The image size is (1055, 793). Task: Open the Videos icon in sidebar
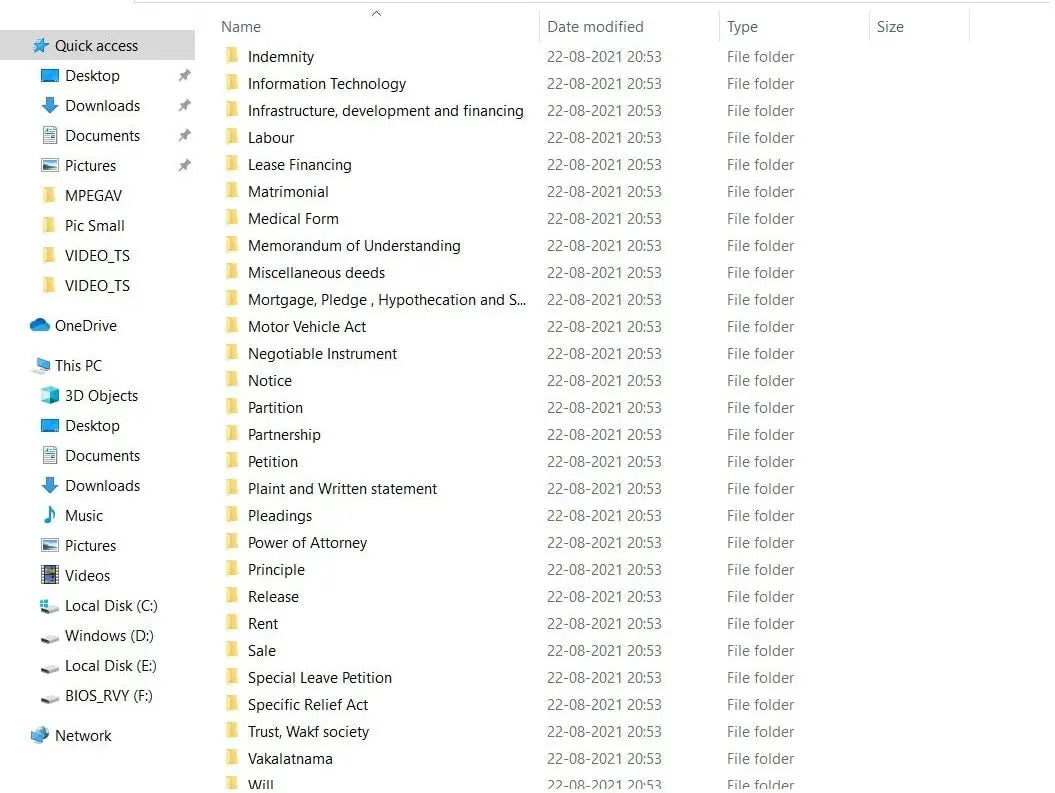(x=49, y=575)
